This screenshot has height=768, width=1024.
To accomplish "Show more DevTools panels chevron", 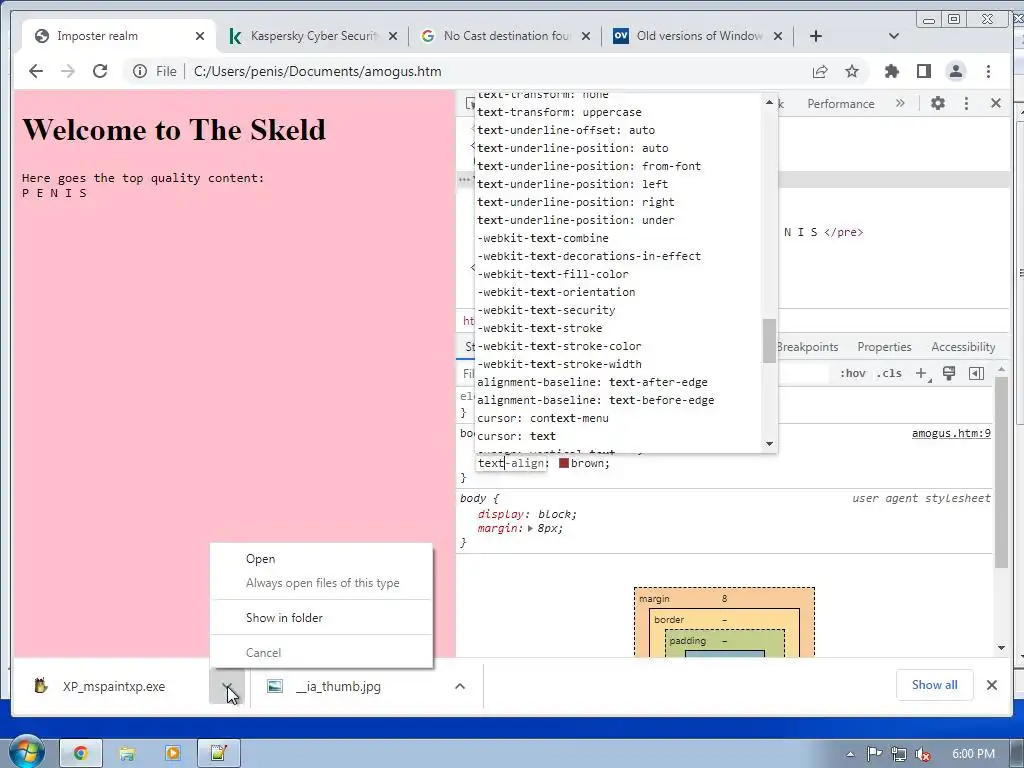I will click(x=900, y=103).
